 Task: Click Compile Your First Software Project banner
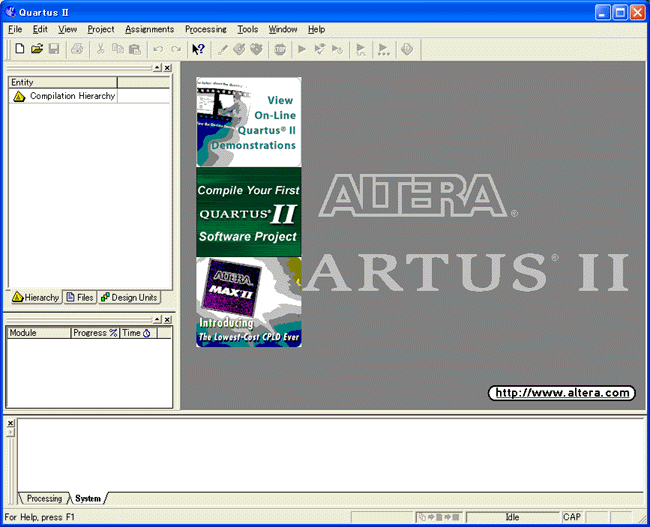249,212
